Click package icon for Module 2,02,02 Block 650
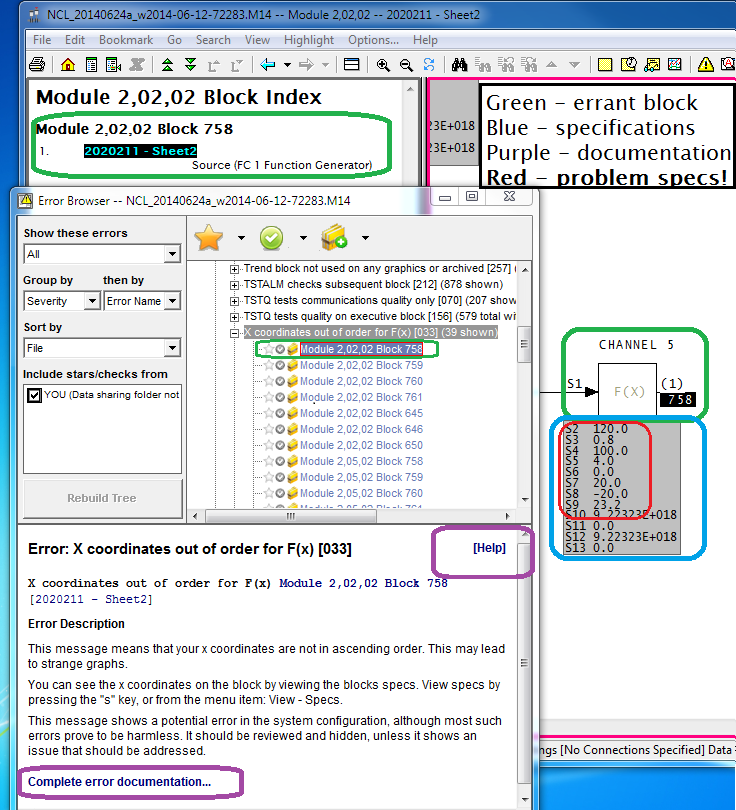The width and height of the screenshot is (736, 810). tap(292, 445)
